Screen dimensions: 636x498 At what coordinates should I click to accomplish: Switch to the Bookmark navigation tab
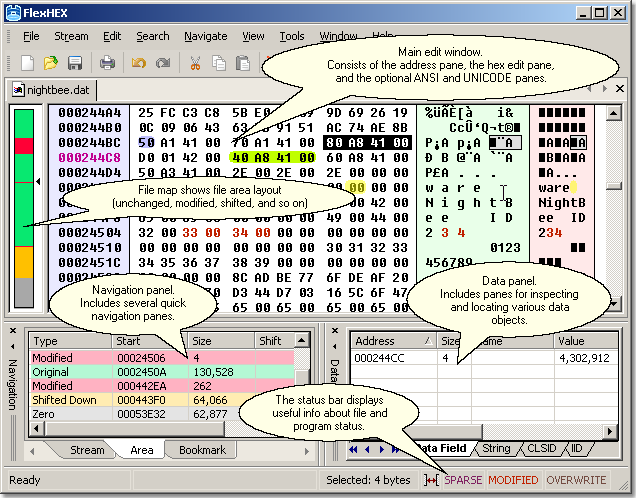tap(202, 450)
